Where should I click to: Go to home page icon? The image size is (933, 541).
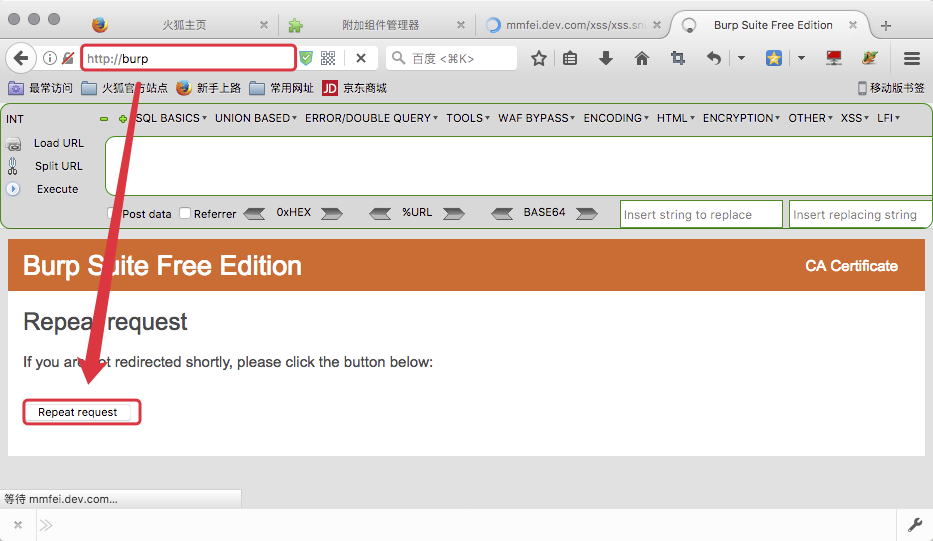641,58
